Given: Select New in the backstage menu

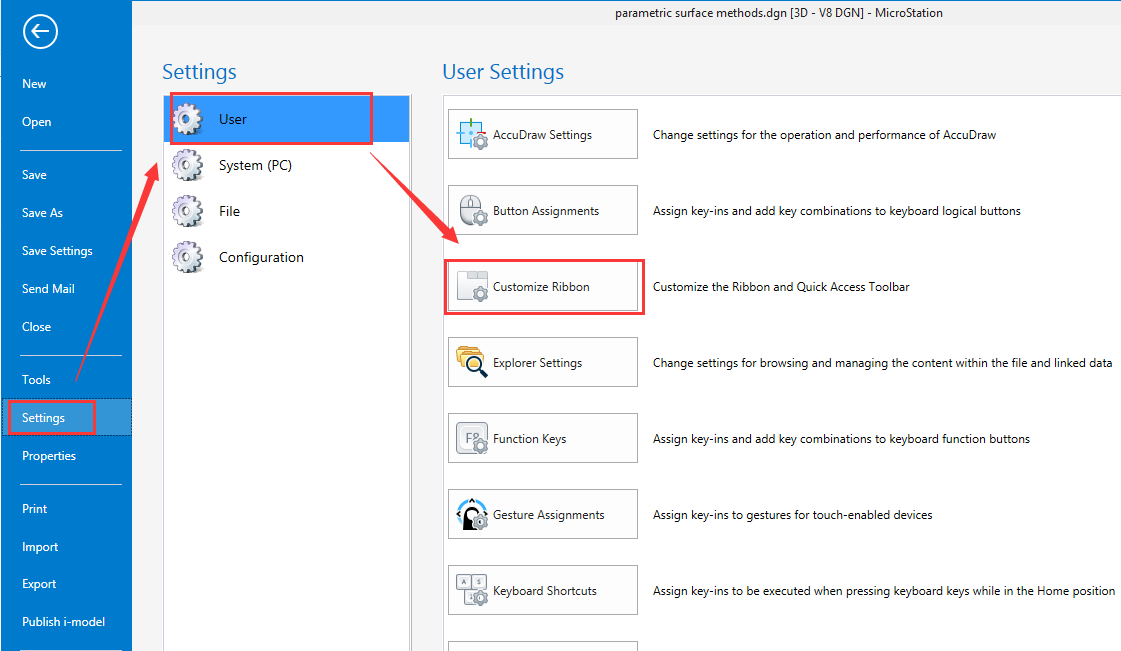Looking at the screenshot, I should [x=34, y=84].
